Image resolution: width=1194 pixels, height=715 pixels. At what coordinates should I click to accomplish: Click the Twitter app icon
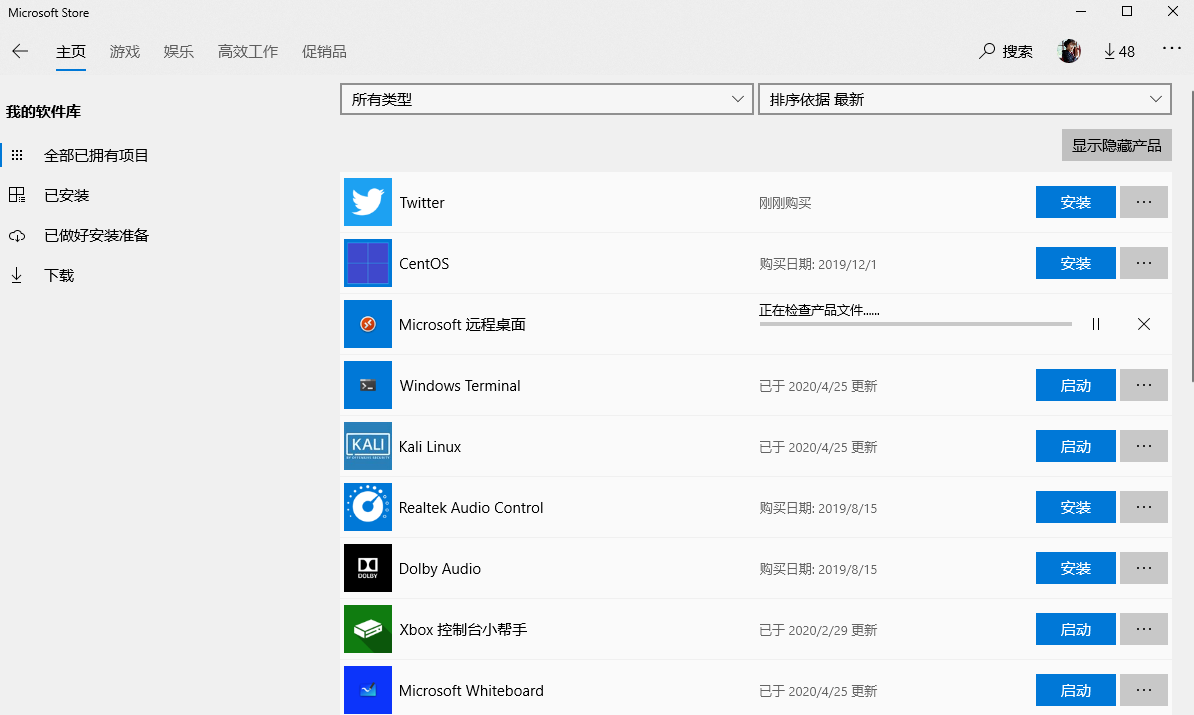pos(368,202)
